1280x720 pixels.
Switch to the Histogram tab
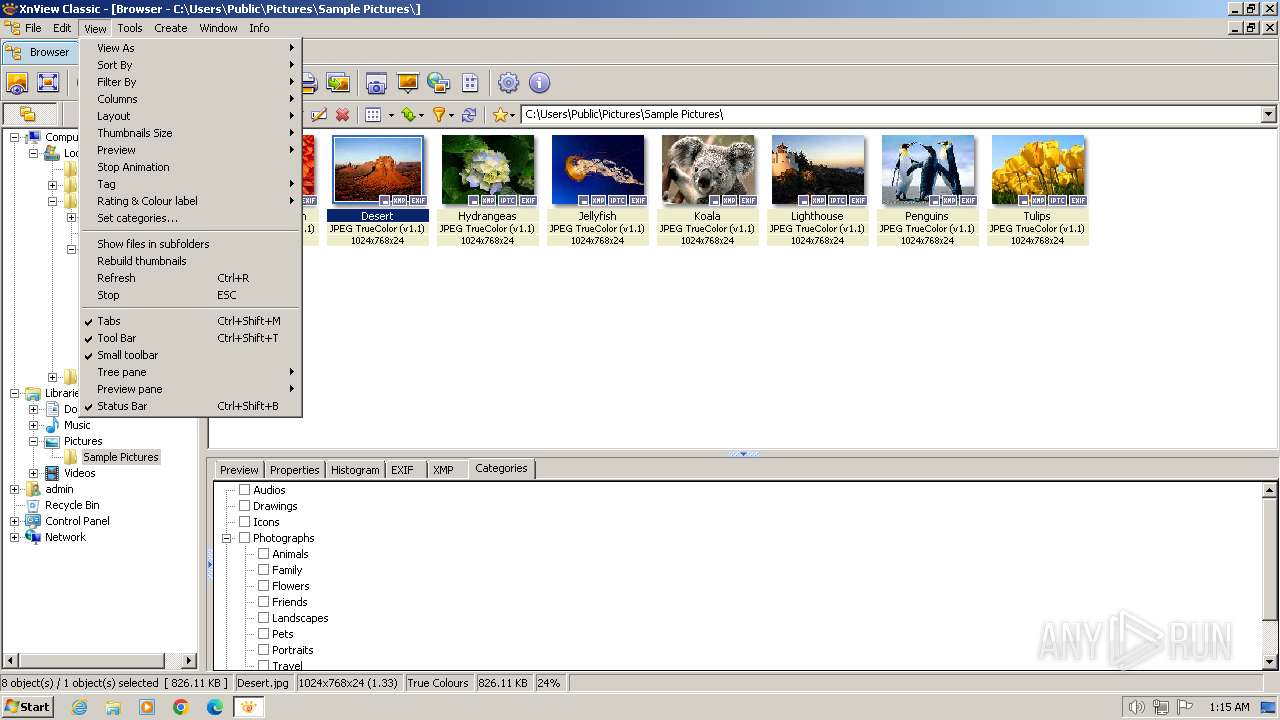pos(355,470)
